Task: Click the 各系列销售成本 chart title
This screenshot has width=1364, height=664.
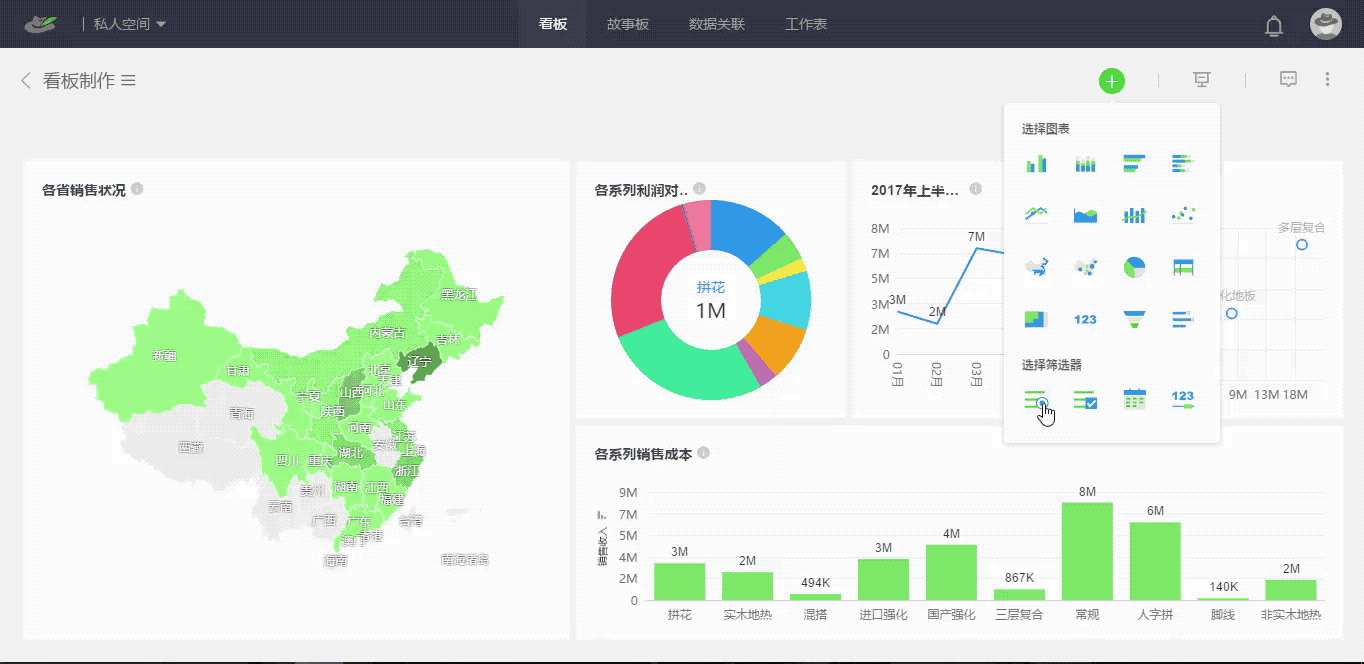Action: [x=643, y=454]
